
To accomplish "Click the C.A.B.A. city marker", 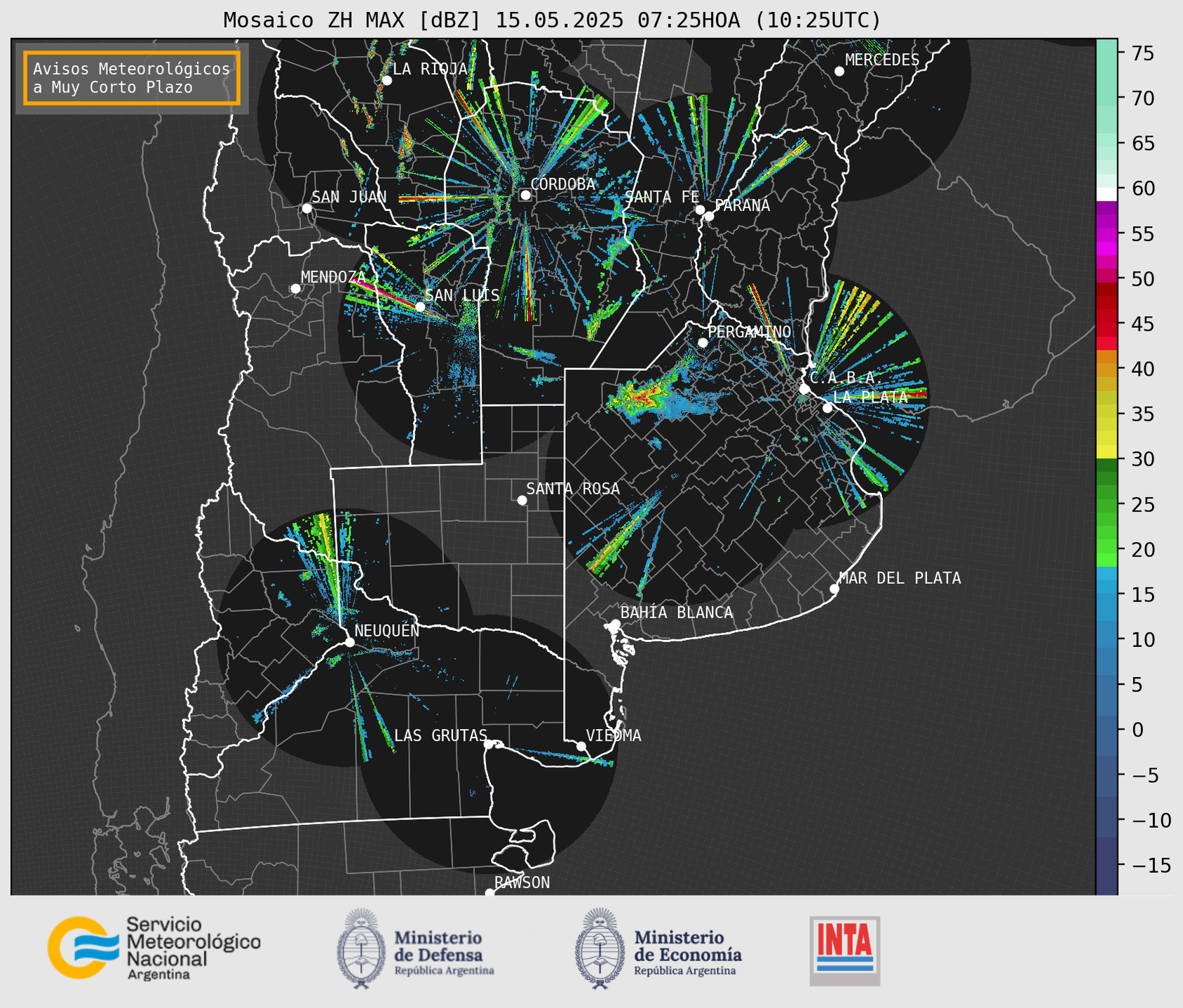I will click(805, 389).
